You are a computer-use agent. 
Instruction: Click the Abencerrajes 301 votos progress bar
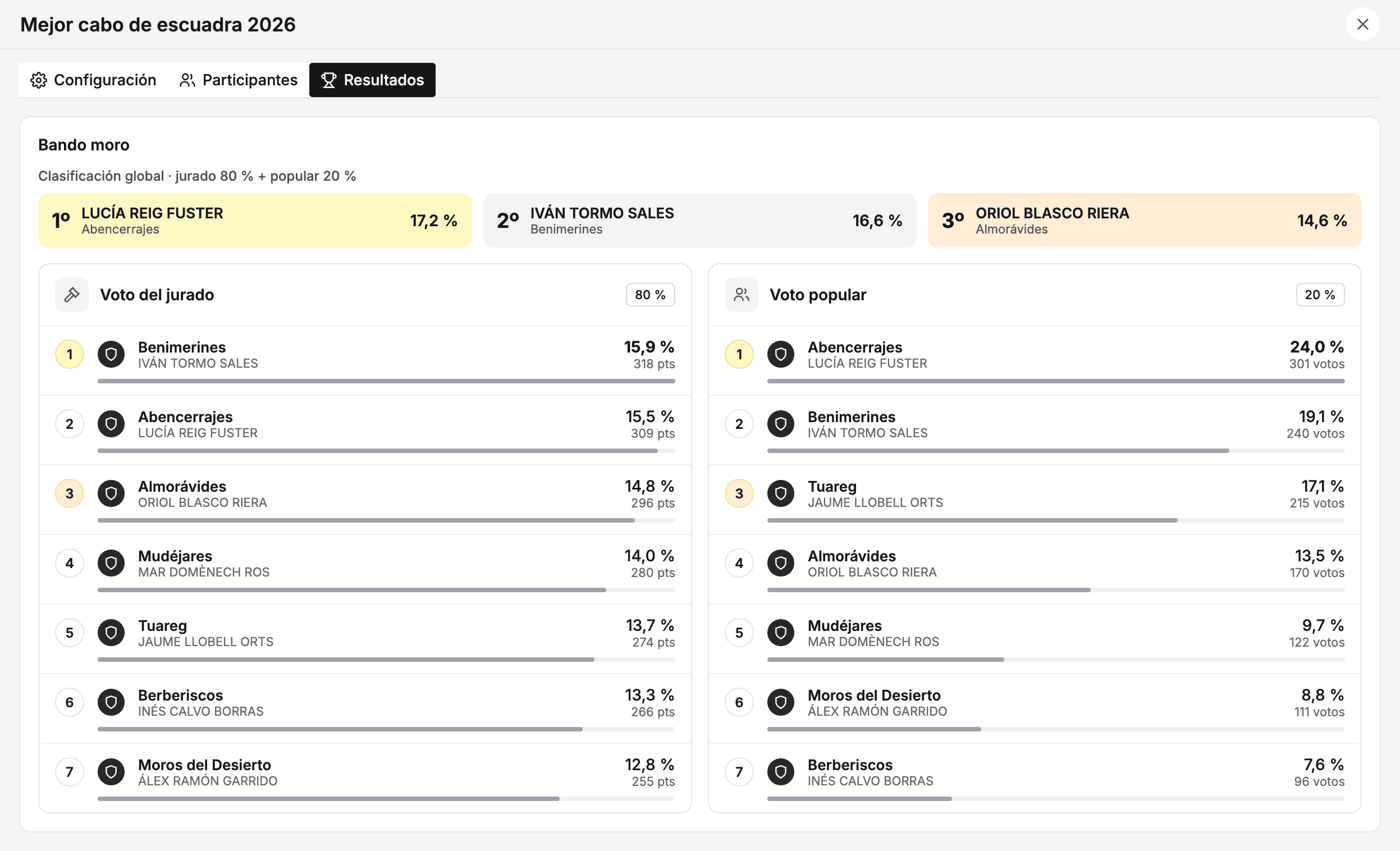point(1056,381)
